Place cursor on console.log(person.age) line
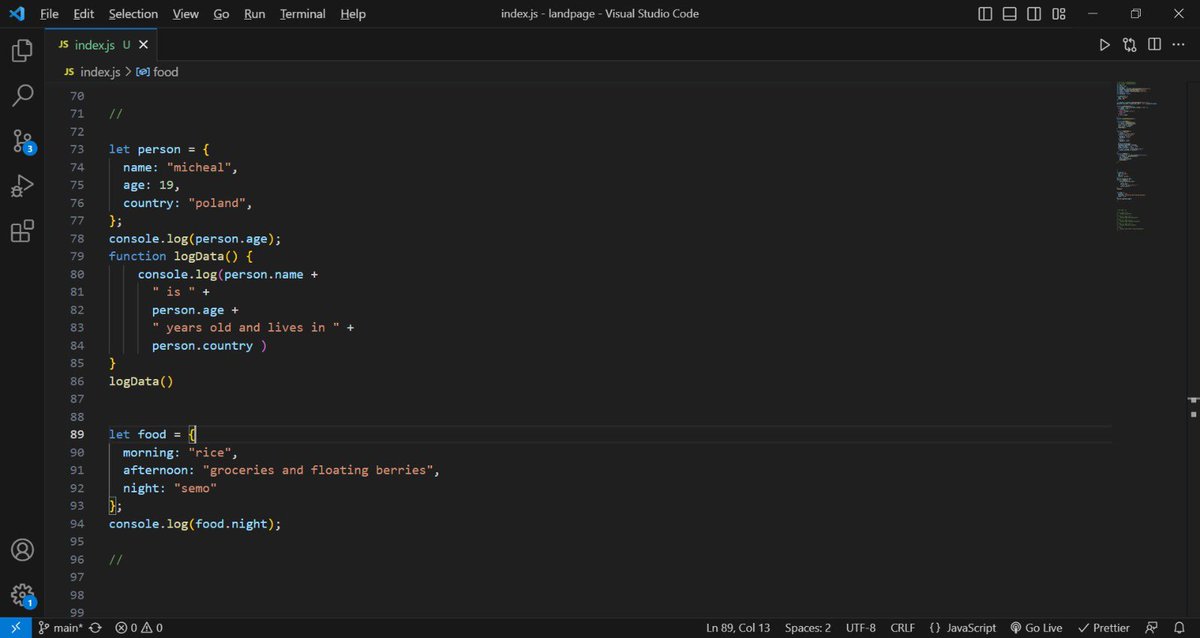1200x638 pixels. (195, 239)
